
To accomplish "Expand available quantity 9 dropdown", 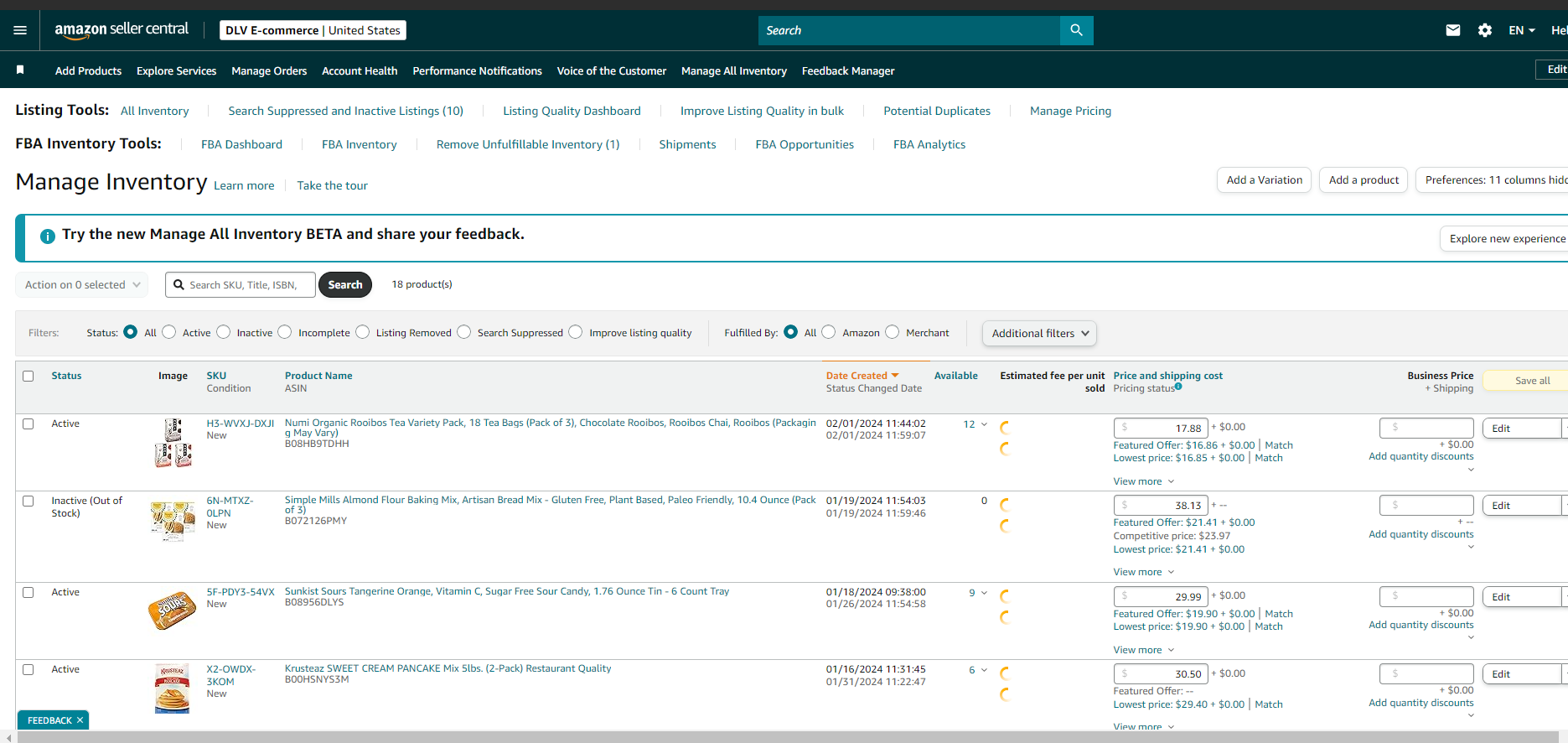I will [x=985, y=593].
